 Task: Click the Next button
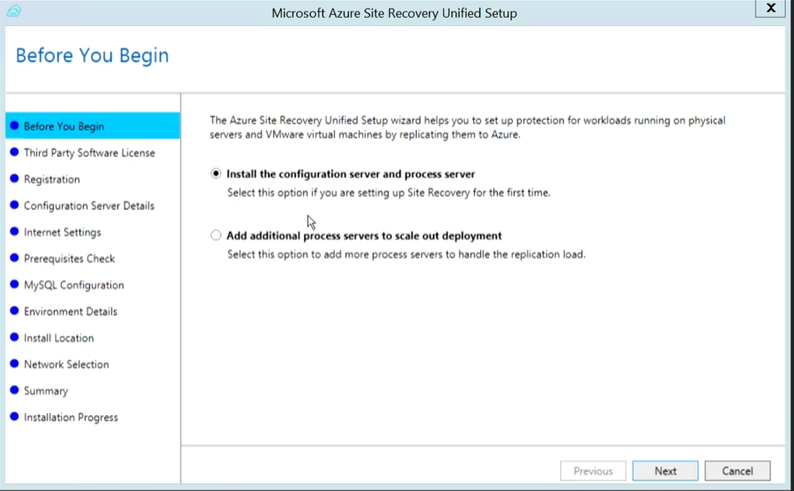665,471
